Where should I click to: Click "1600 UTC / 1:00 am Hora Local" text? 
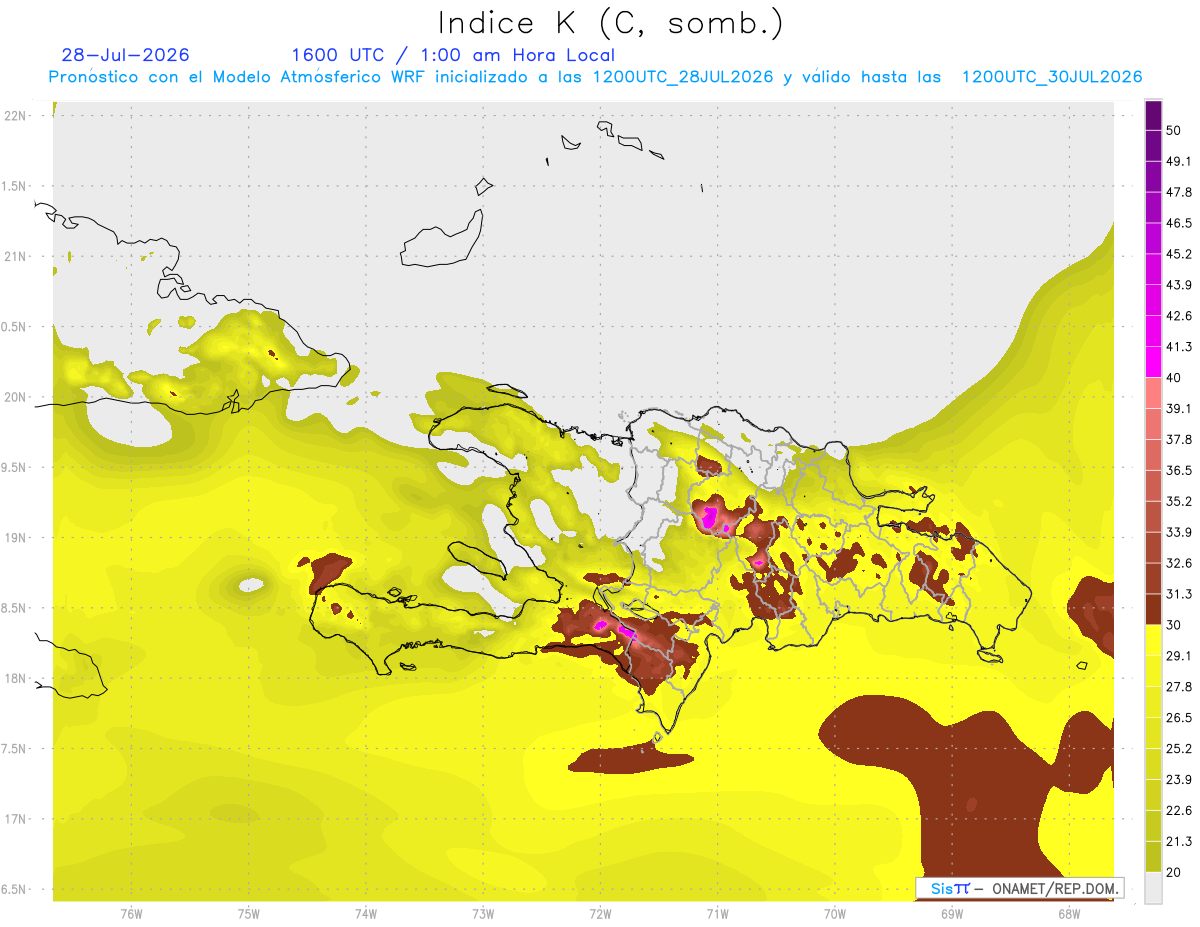click(453, 55)
